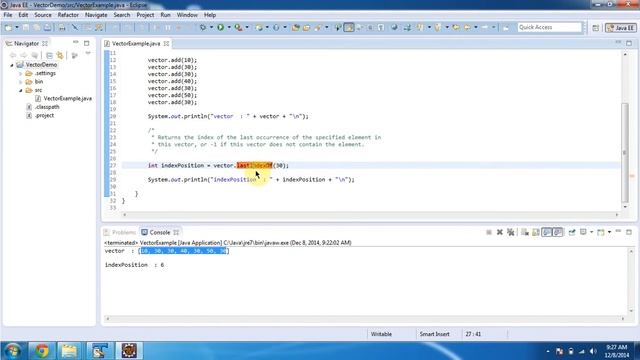Click the Writable status bar entry
The height and width of the screenshot is (360, 640).
click(381, 334)
